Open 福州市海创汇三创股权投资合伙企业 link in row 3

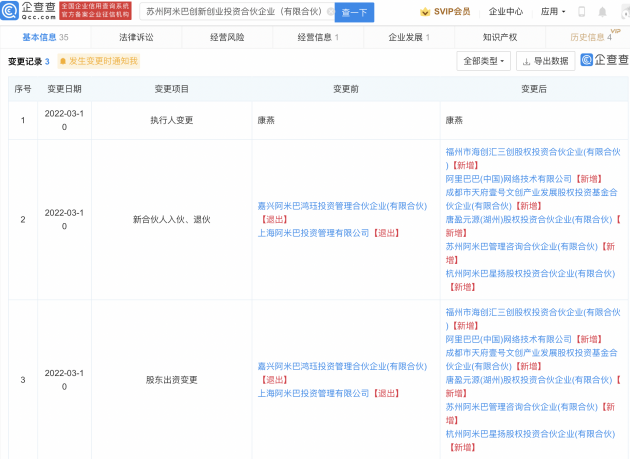(x=533, y=319)
